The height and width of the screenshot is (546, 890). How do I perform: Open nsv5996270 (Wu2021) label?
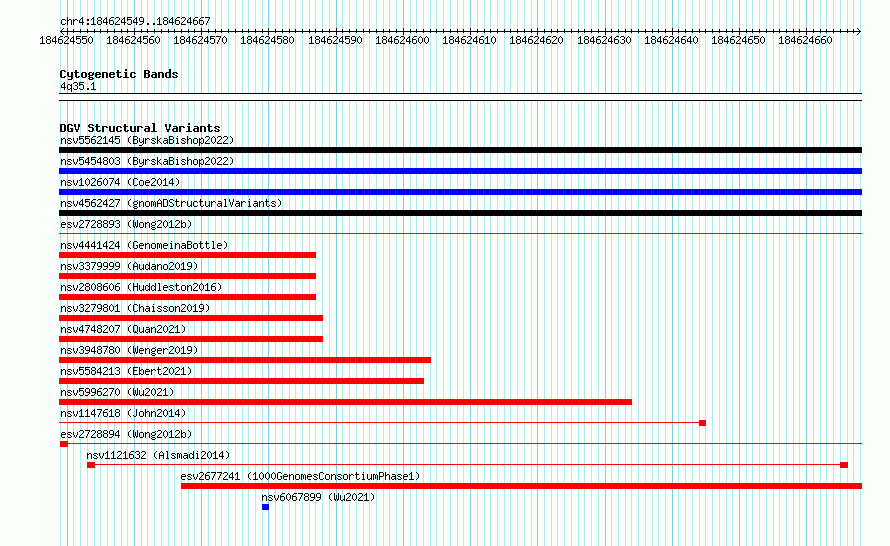[117, 392]
